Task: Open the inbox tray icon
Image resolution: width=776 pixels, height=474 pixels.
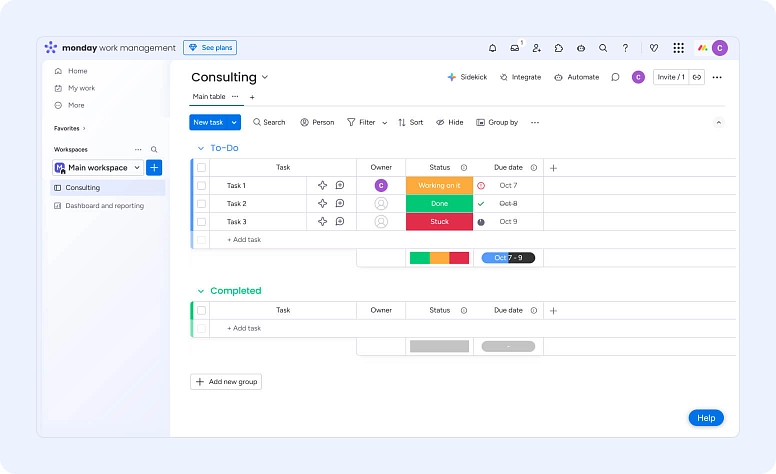Action: 515,48
